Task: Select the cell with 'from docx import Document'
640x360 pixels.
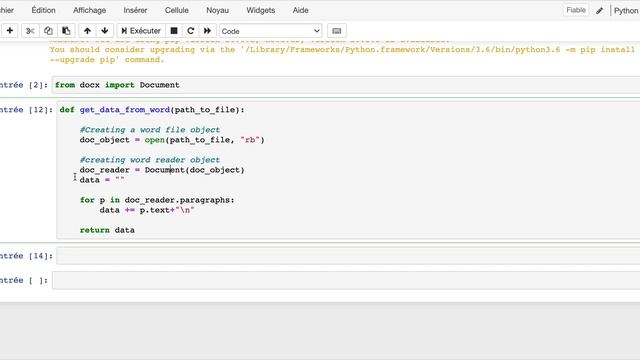Action: tap(346, 85)
